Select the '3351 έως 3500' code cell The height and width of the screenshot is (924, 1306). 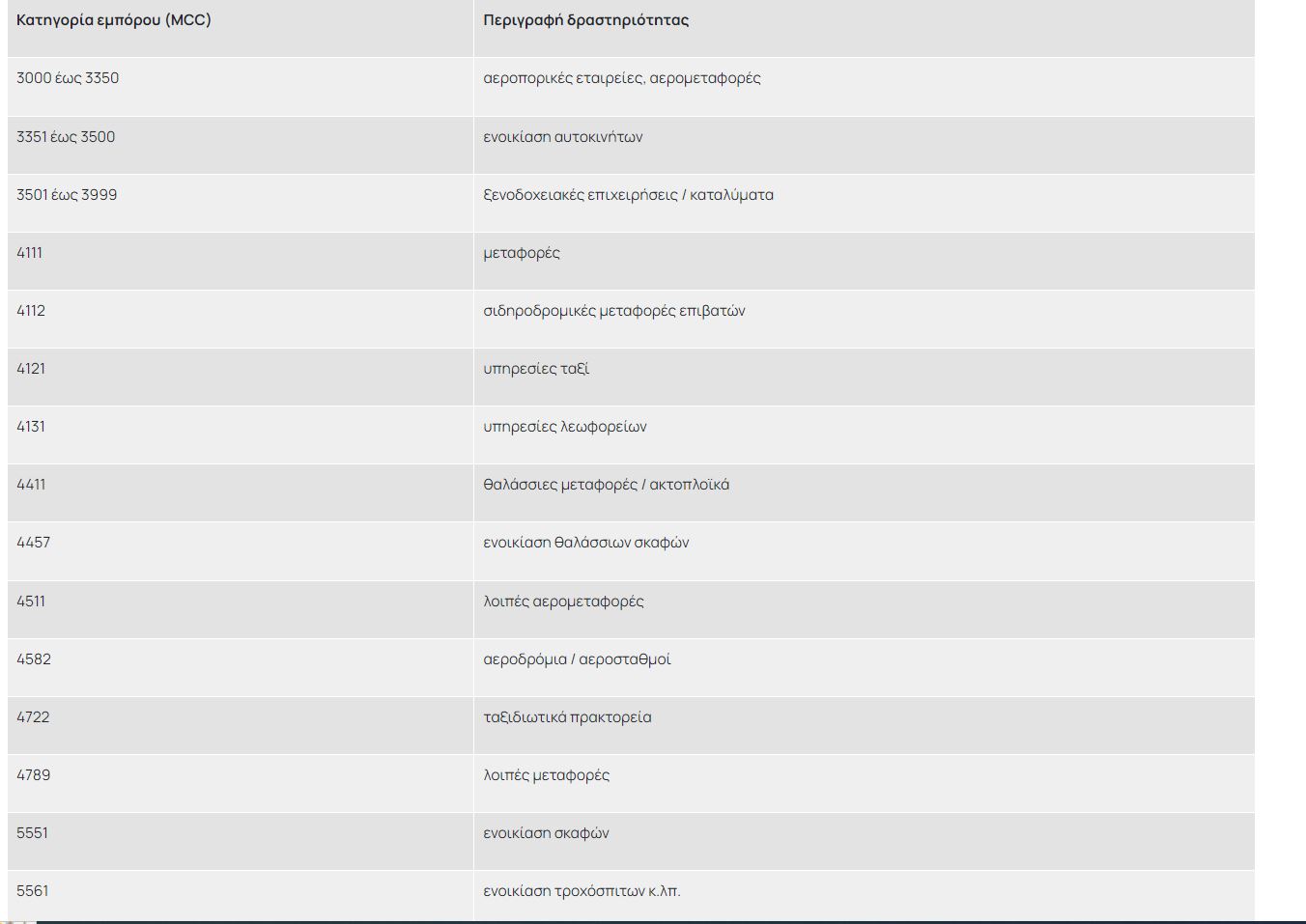pyautogui.click(x=66, y=137)
